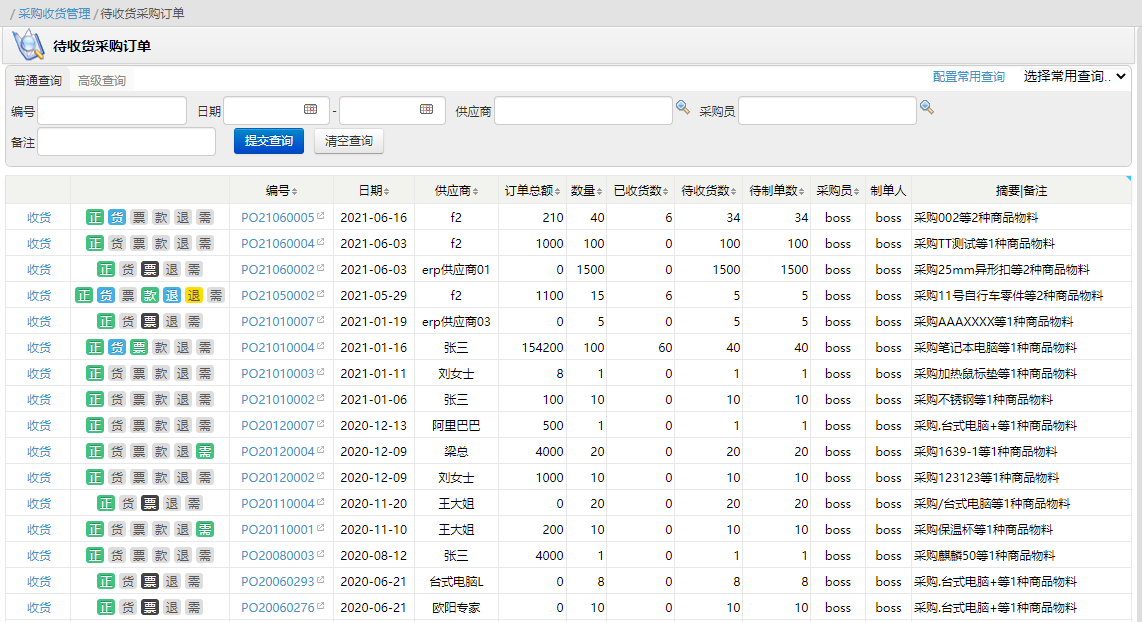The image size is (1142, 622).
Task: Sort table by 供应商 column
Action: point(456,191)
